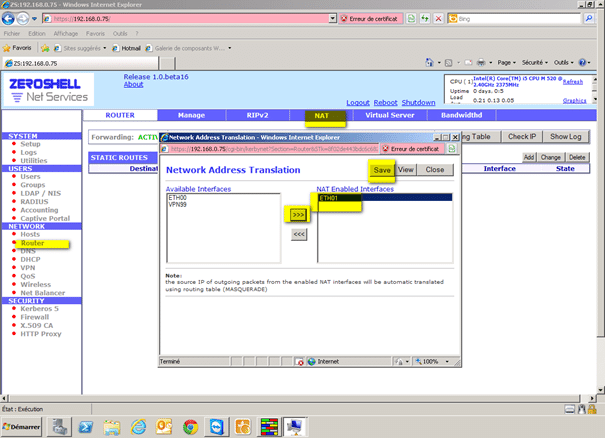
Task: Click the Bing search input field
Action: tap(519, 19)
